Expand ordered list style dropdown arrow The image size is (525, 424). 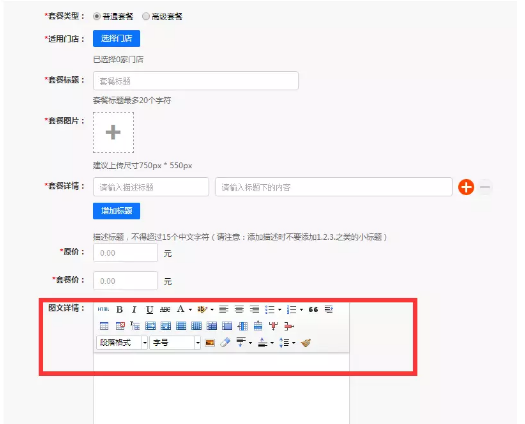tap(301, 310)
